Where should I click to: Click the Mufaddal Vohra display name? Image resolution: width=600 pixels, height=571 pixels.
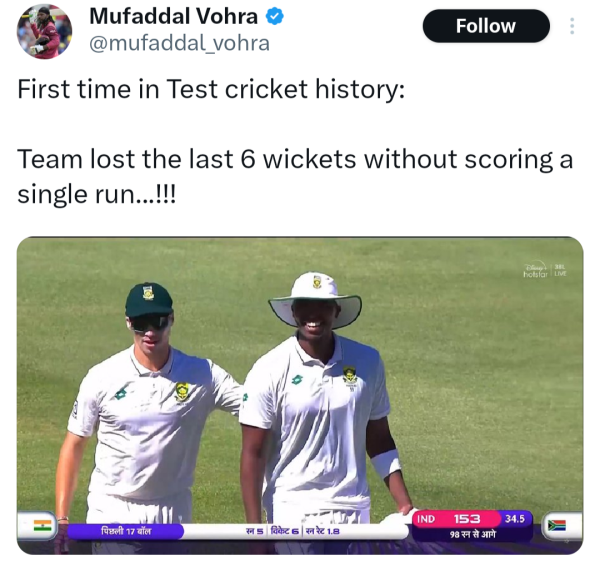pos(173,17)
